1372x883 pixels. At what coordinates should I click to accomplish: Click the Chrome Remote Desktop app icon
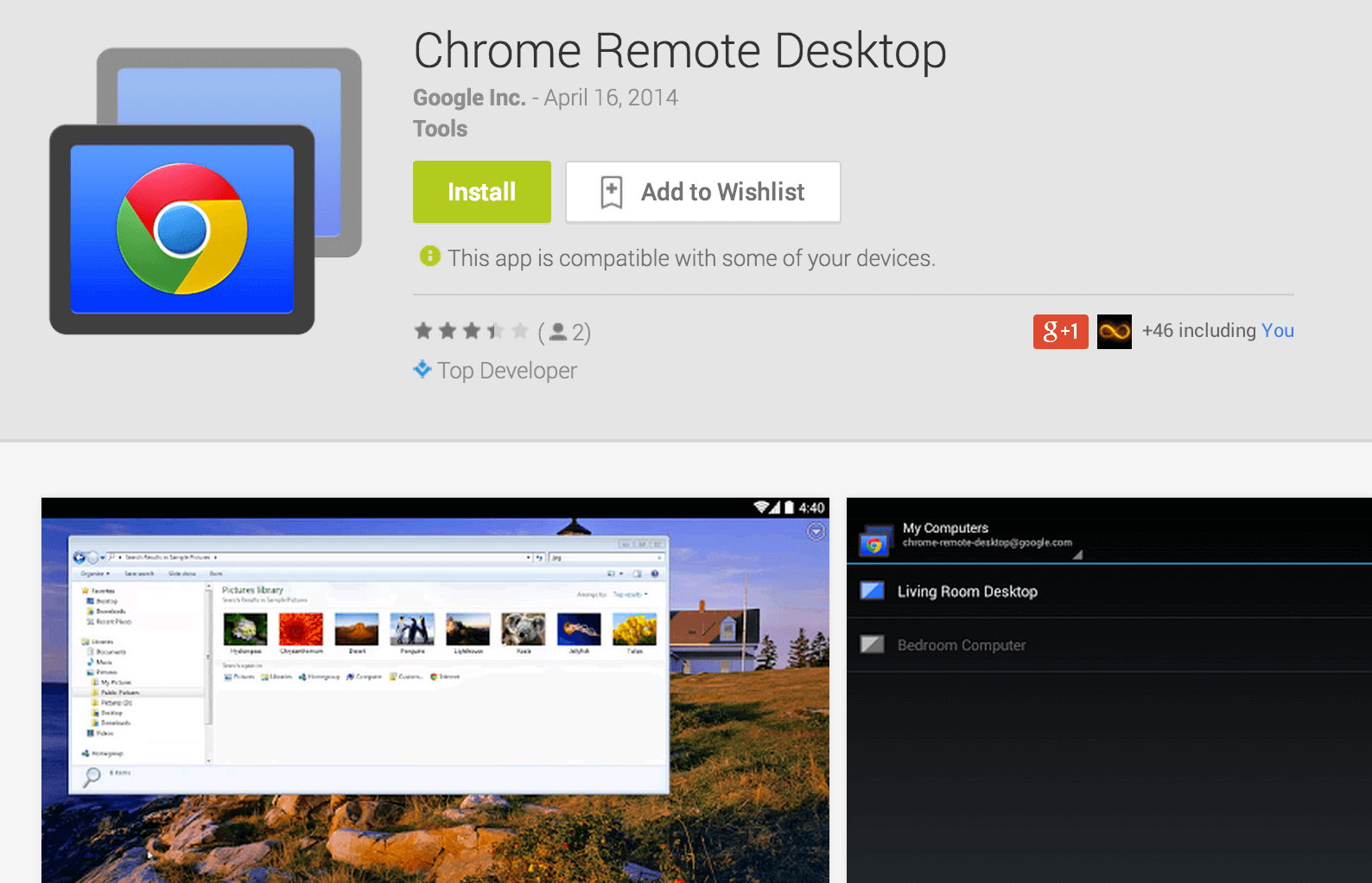[206, 191]
